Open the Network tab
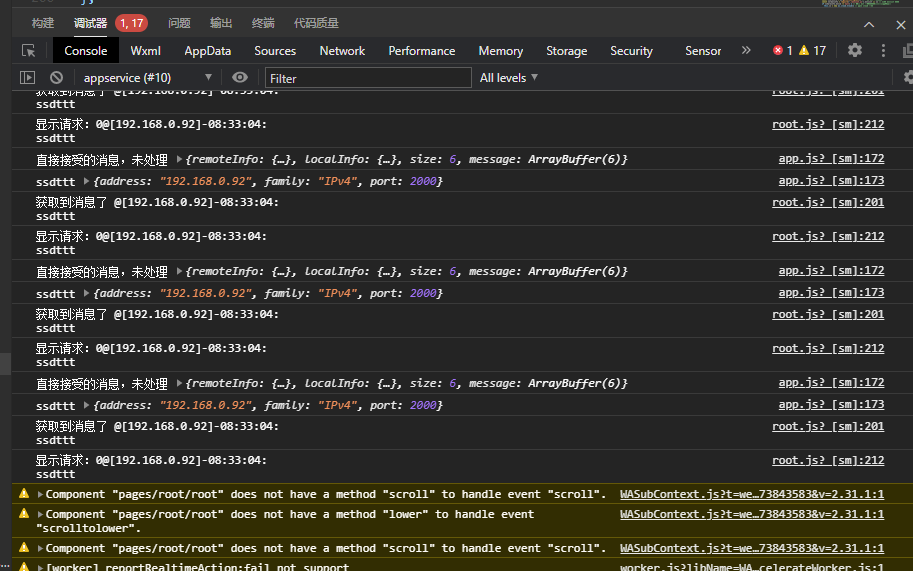Viewport: 913px width, 571px height. [342, 51]
